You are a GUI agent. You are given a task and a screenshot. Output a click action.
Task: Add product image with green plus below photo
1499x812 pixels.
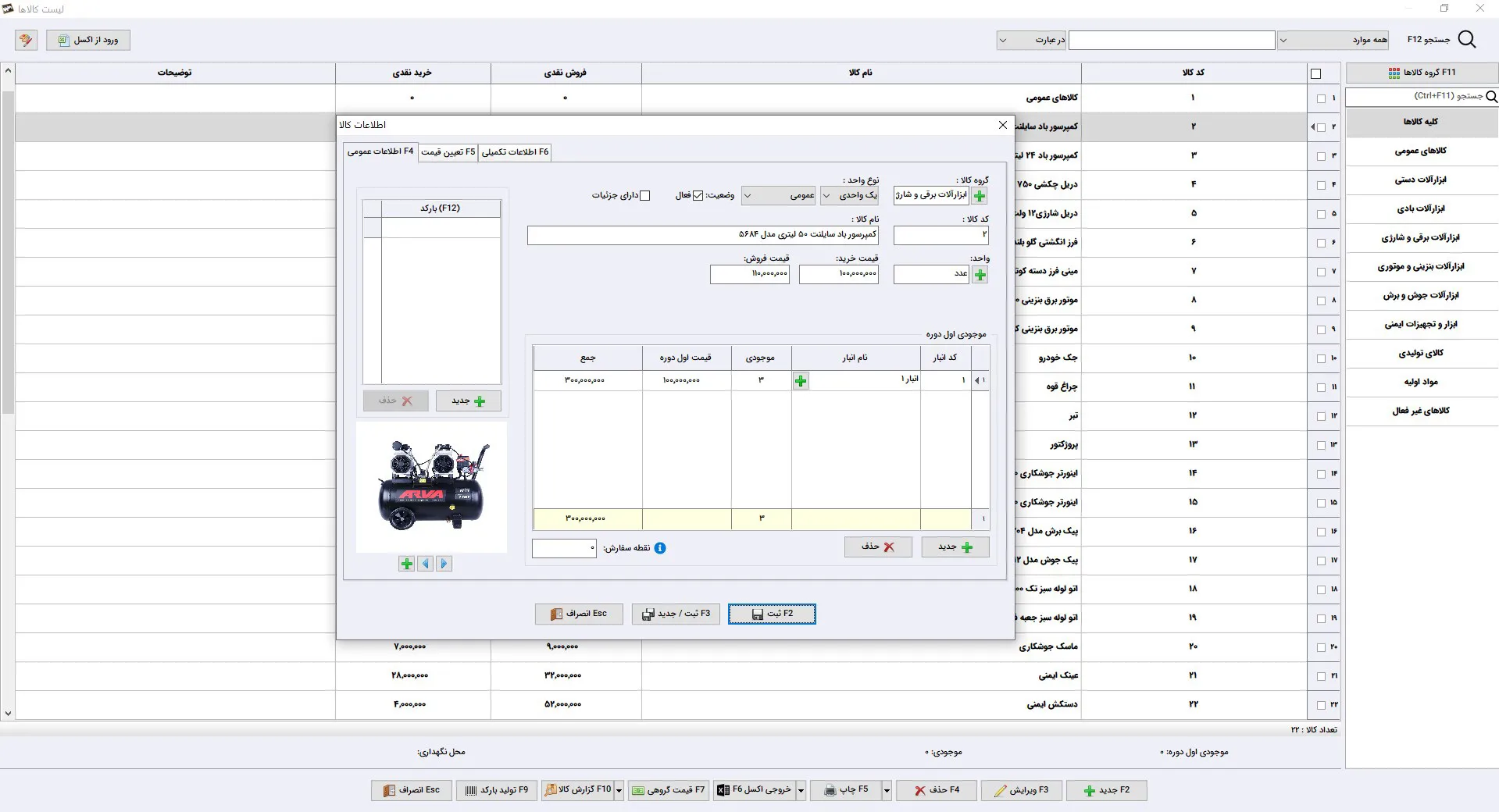(x=406, y=564)
